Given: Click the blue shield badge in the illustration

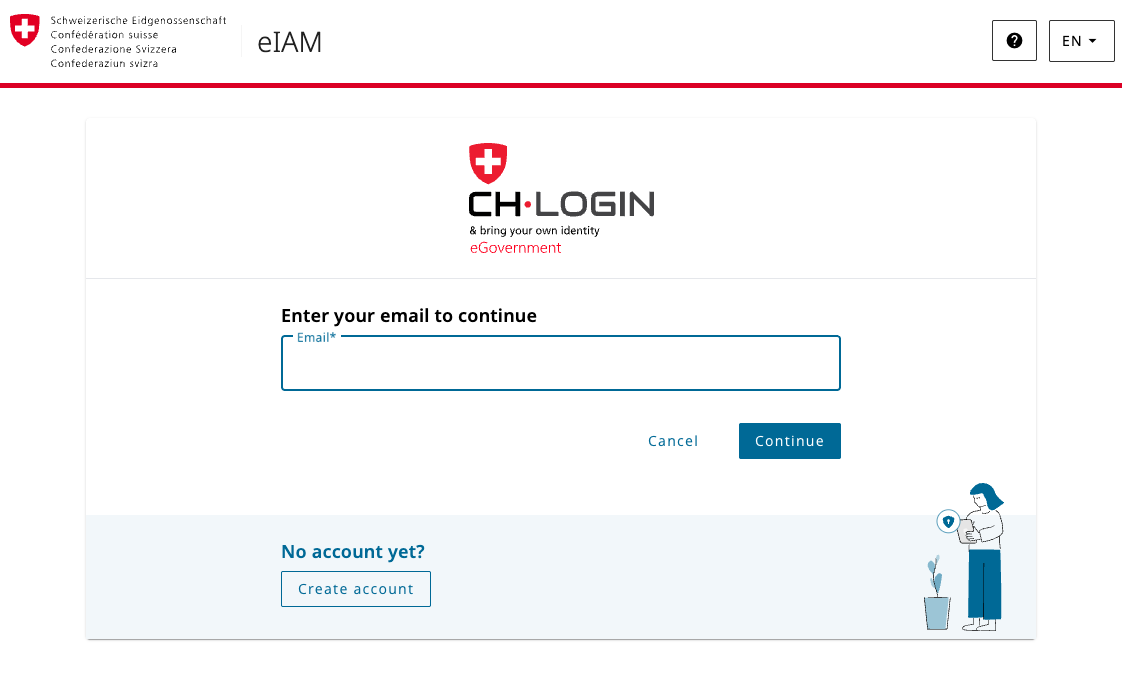Looking at the screenshot, I should 948,521.
